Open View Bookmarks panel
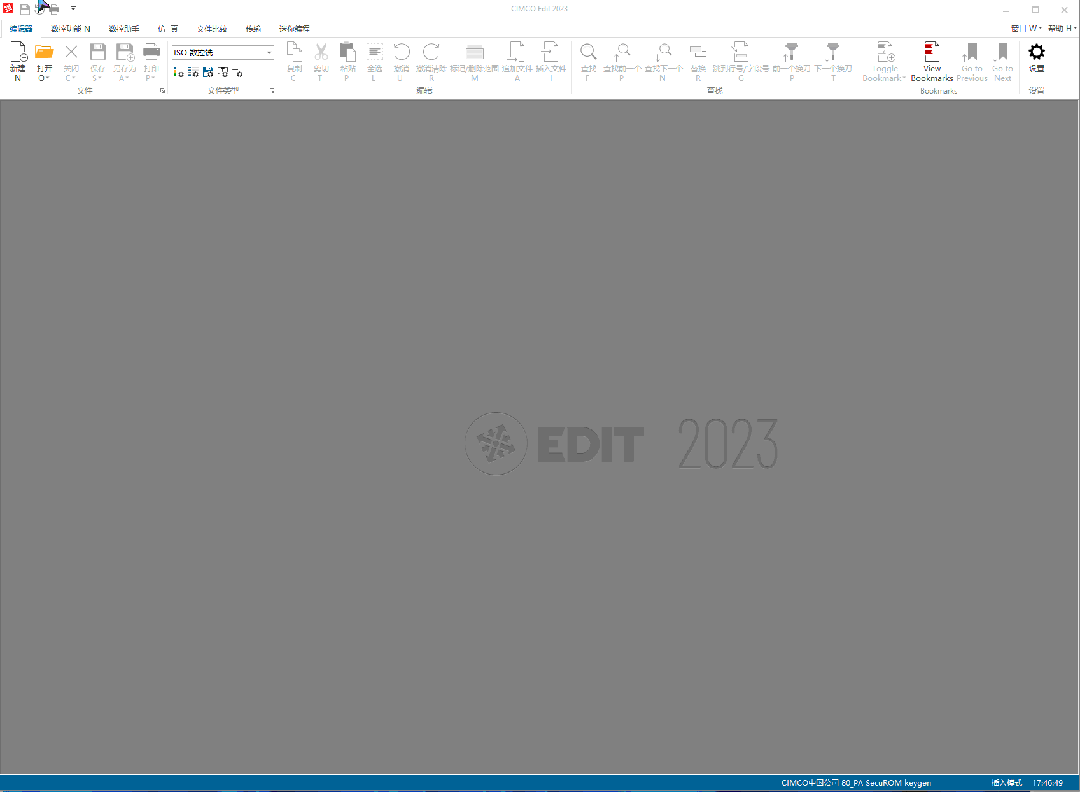 (x=932, y=61)
